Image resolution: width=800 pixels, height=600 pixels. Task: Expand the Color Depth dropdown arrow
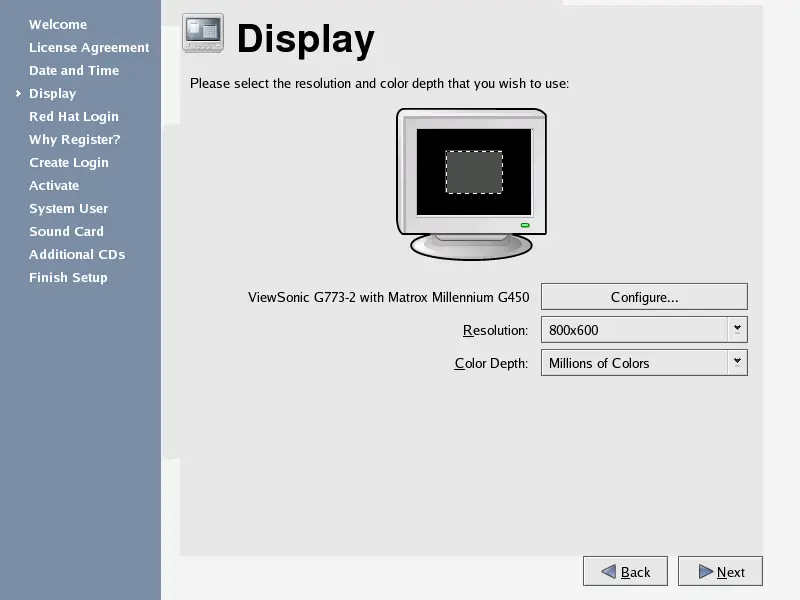[x=737, y=361]
